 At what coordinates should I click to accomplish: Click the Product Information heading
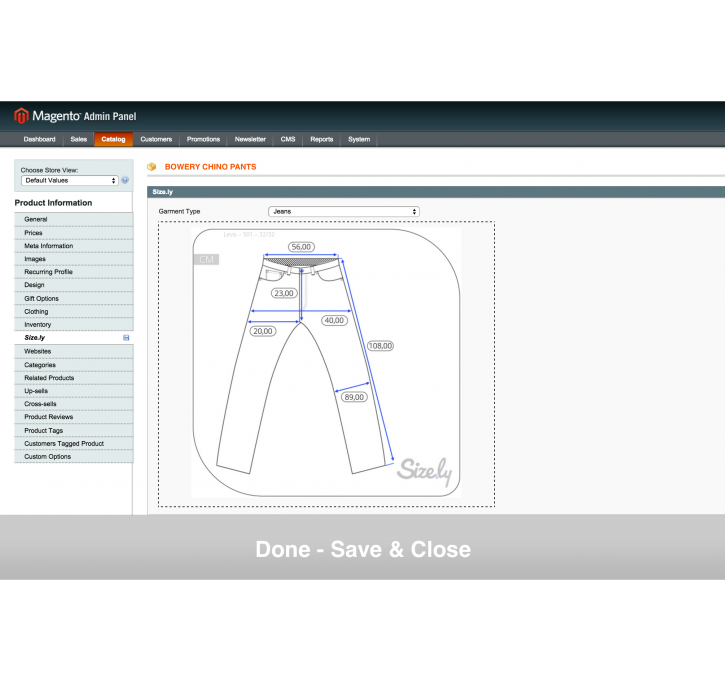click(x=53, y=202)
